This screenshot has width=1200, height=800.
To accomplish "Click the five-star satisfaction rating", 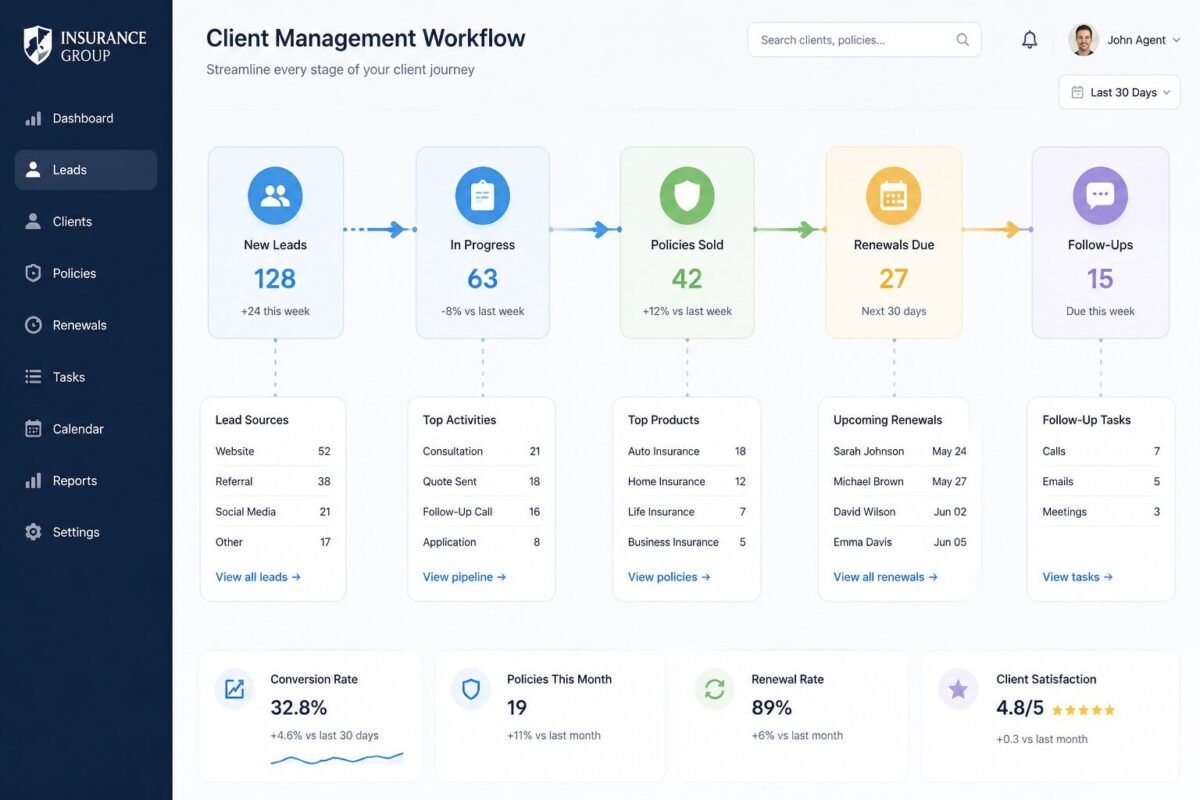I will (1083, 710).
